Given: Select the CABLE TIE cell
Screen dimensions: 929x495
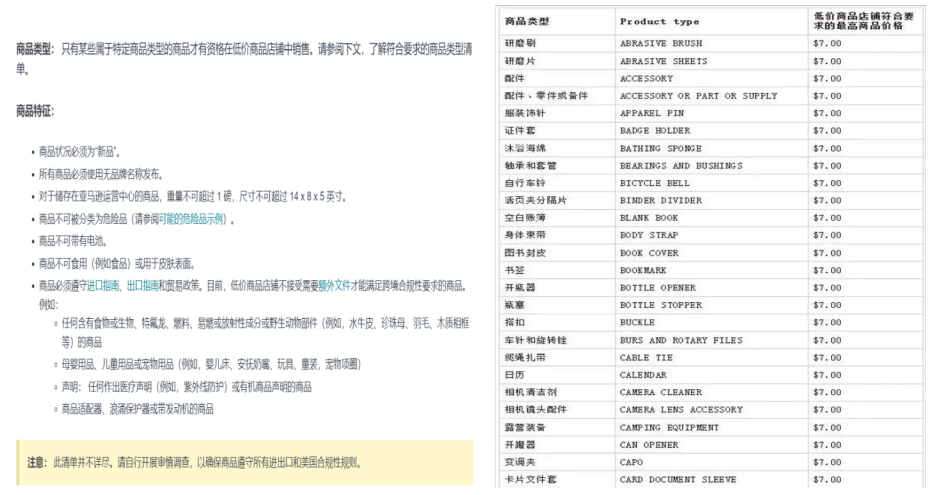Looking at the screenshot, I should pos(712,357).
